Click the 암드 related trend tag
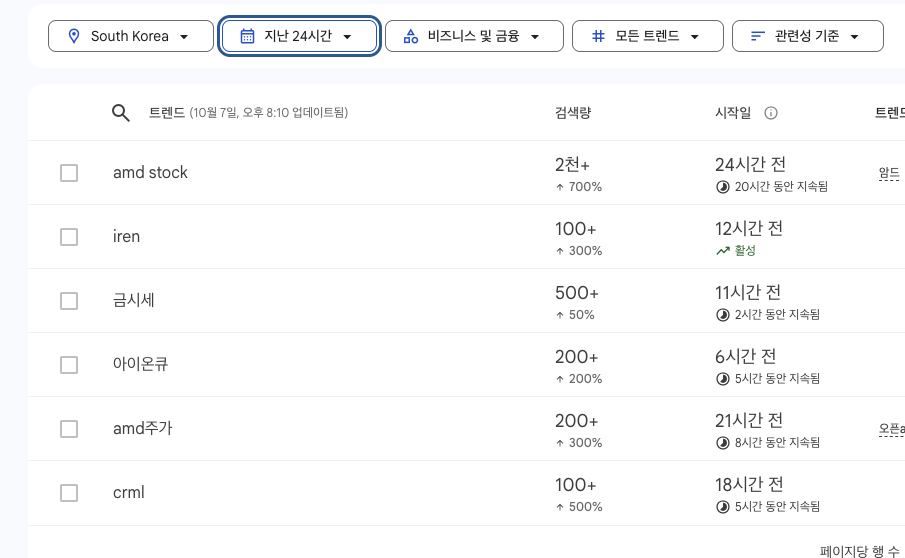905x558 pixels. point(889,173)
